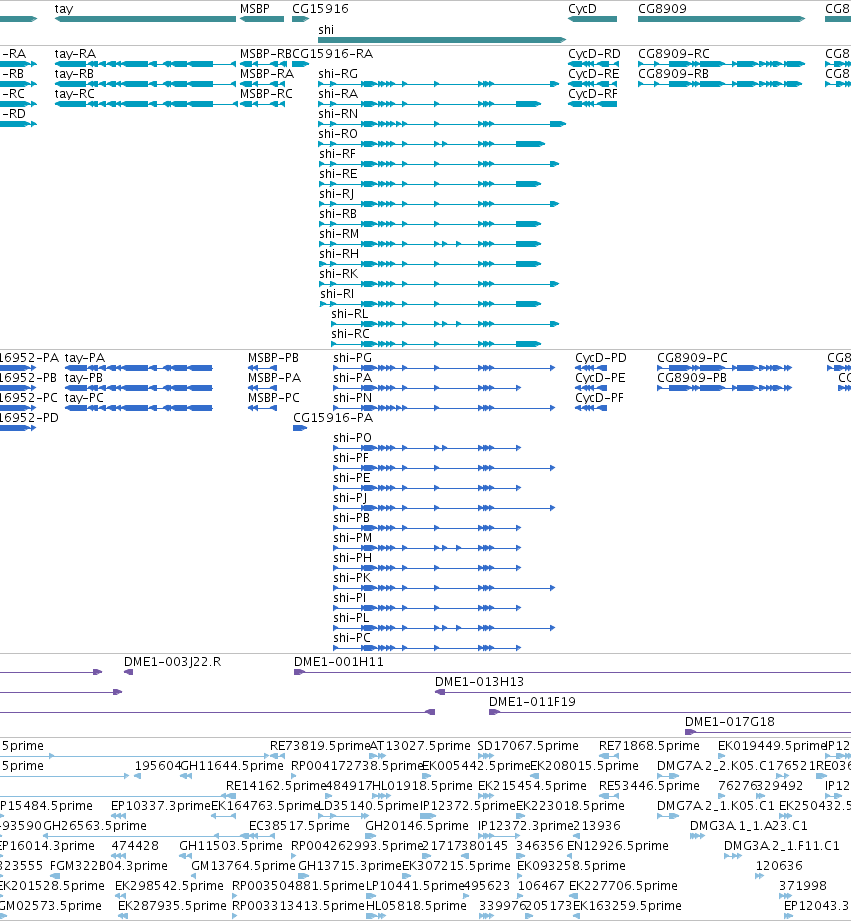Image resolution: width=851 pixels, height=921 pixels.
Task: Click the shi-RH transcript label
Action: tap(339, 254)
